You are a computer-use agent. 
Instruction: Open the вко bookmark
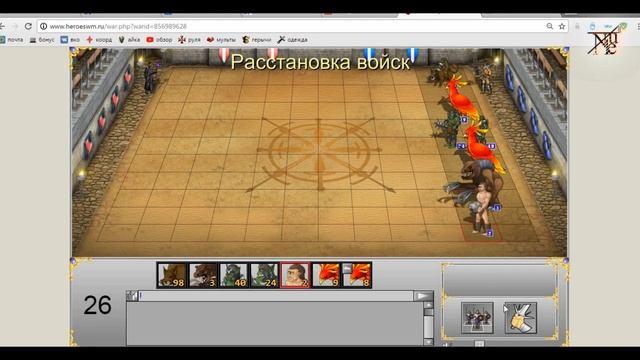click(70, 40)
